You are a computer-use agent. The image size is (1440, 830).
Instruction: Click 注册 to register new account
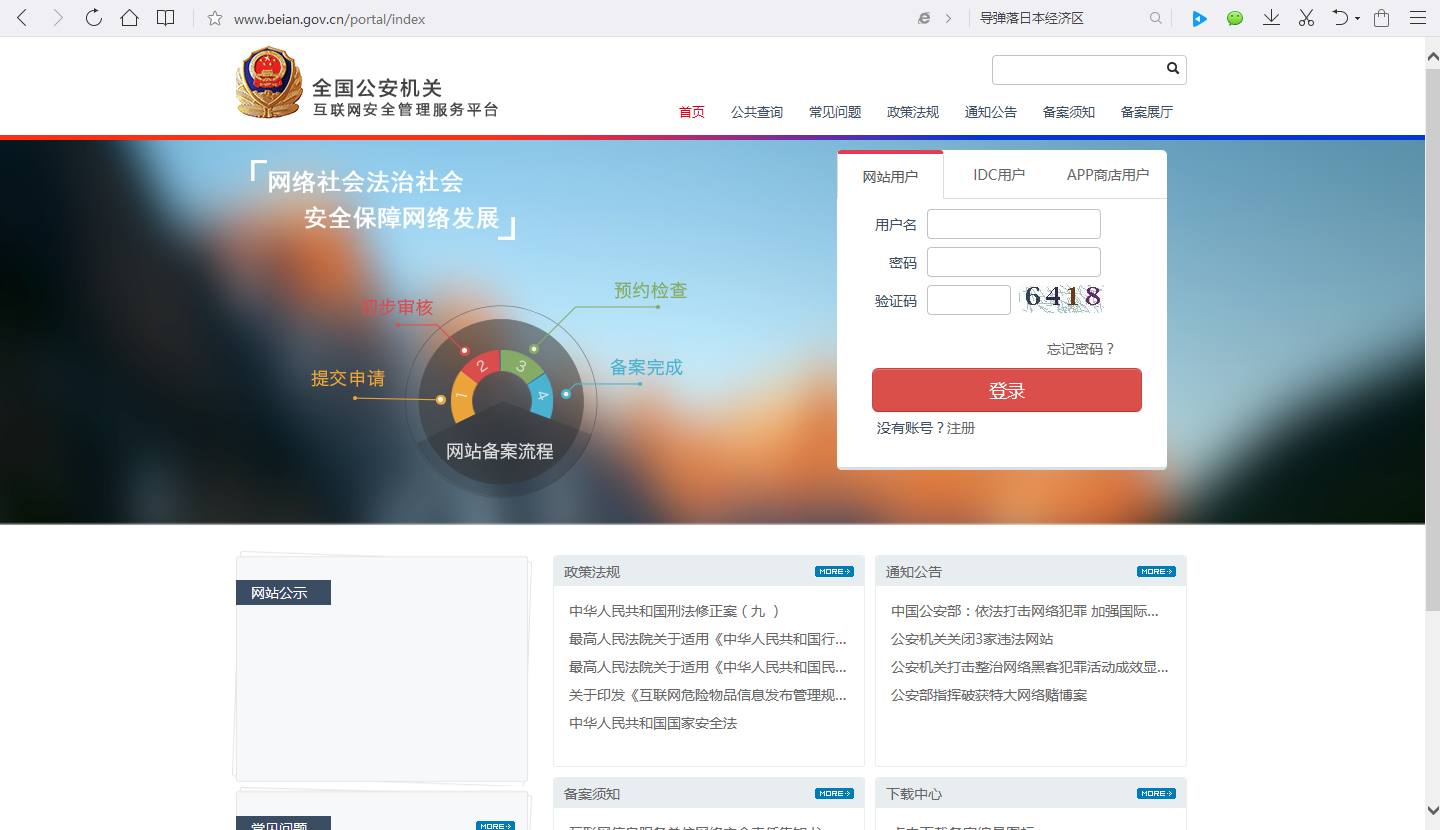tap(961, 428)
